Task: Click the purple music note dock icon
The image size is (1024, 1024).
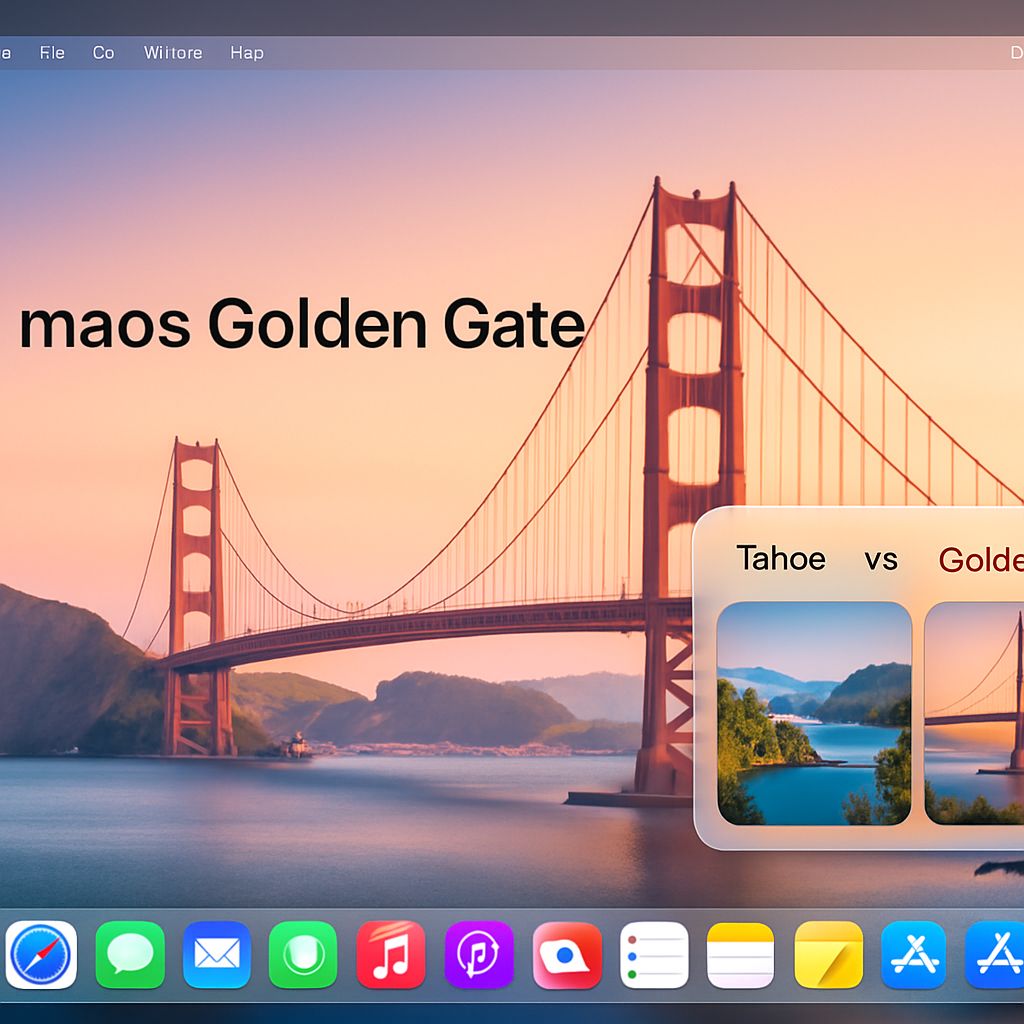Action: tap(479, 955)
